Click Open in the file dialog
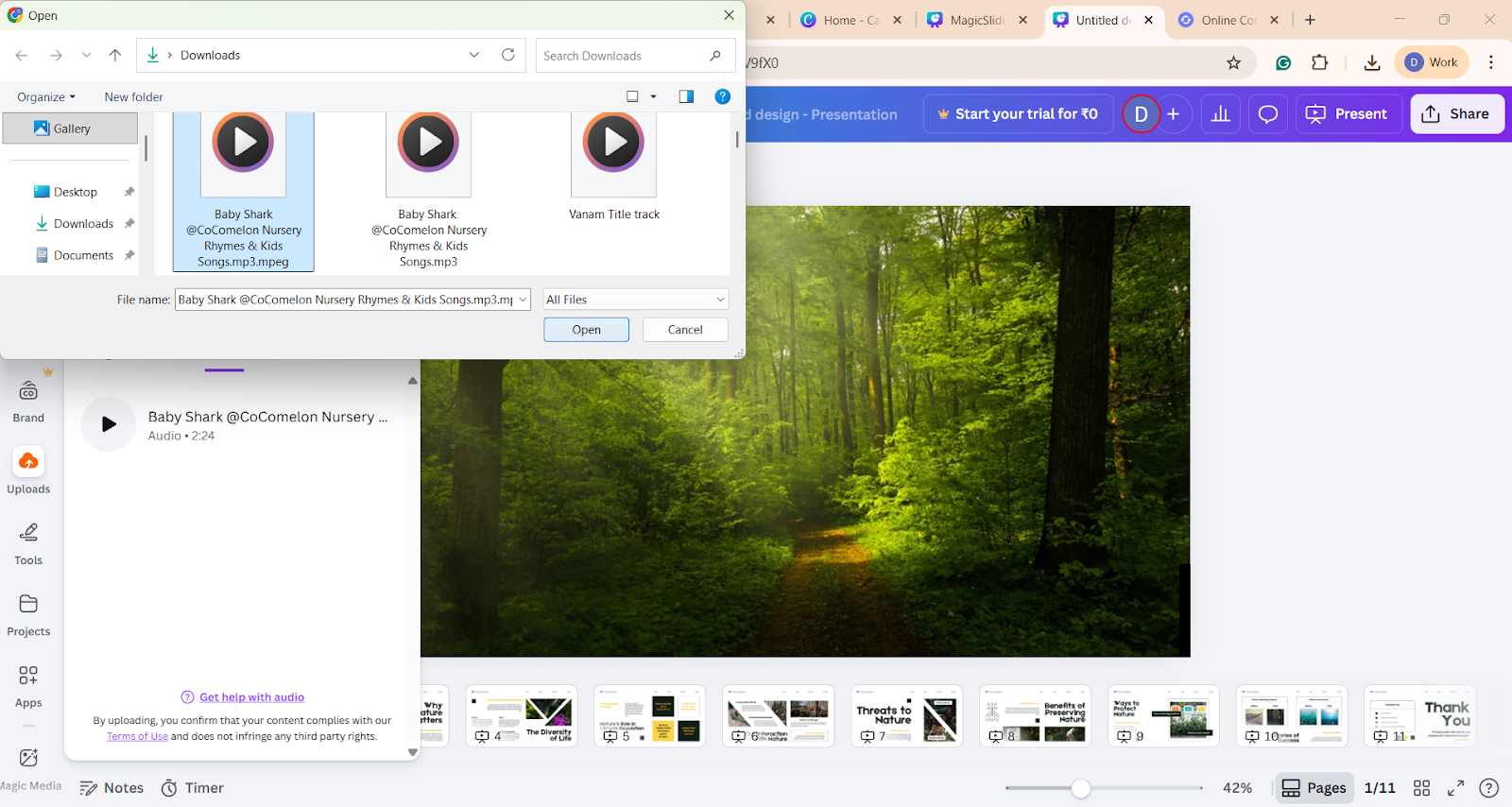The height and width of the screenshot is (807, 1512). pos(586,330)
